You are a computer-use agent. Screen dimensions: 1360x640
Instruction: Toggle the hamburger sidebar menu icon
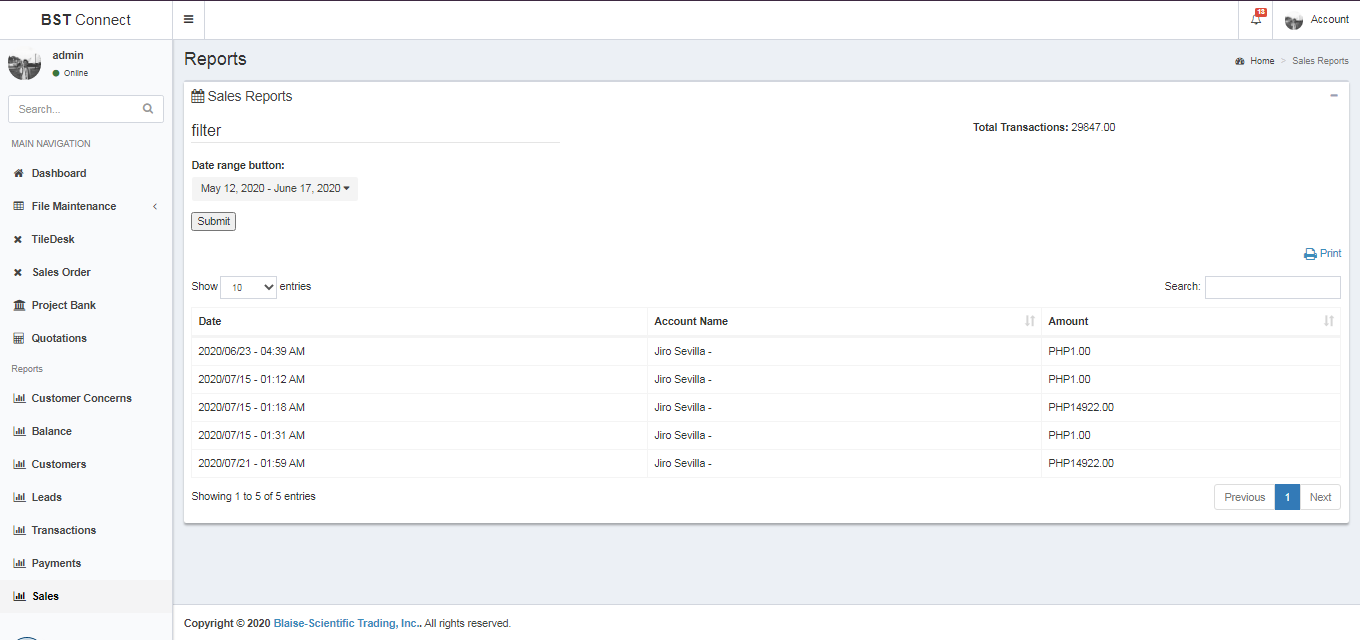(x=188, y=20)
